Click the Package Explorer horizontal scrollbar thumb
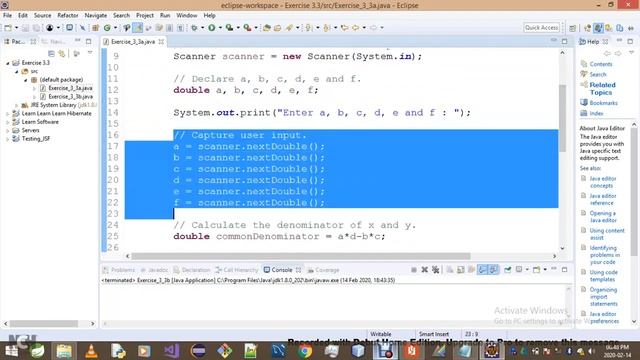 click(44, 324)
